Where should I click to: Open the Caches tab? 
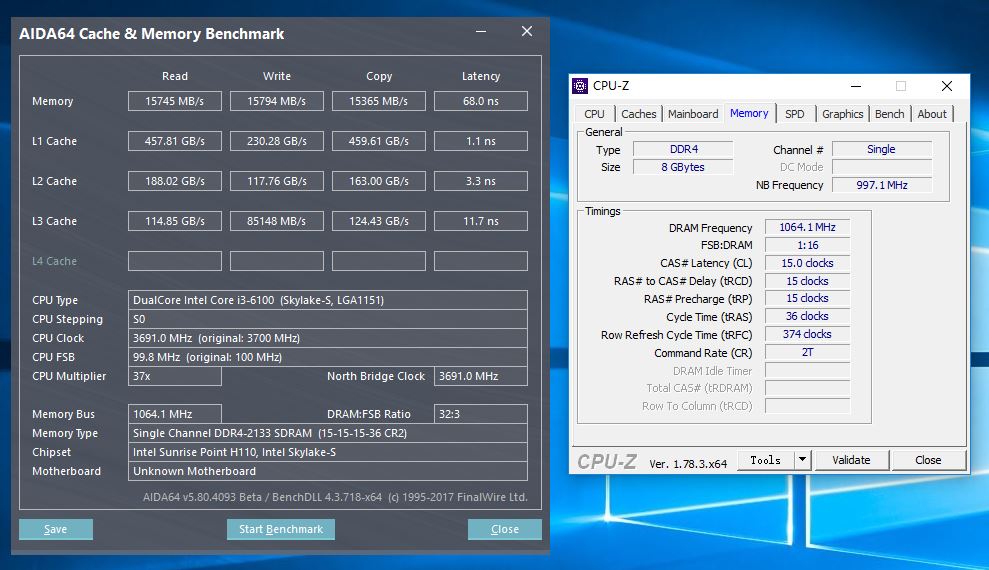tap(639, 114)
